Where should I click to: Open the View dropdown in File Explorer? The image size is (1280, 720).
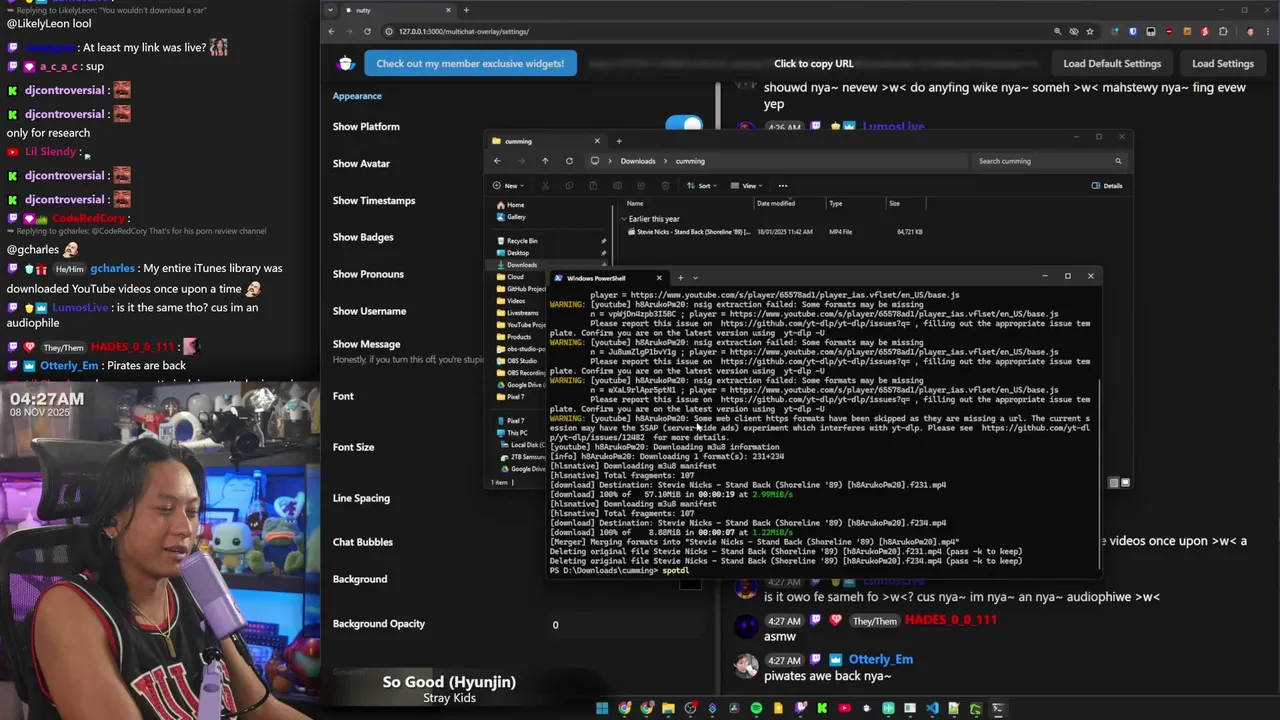746,185
